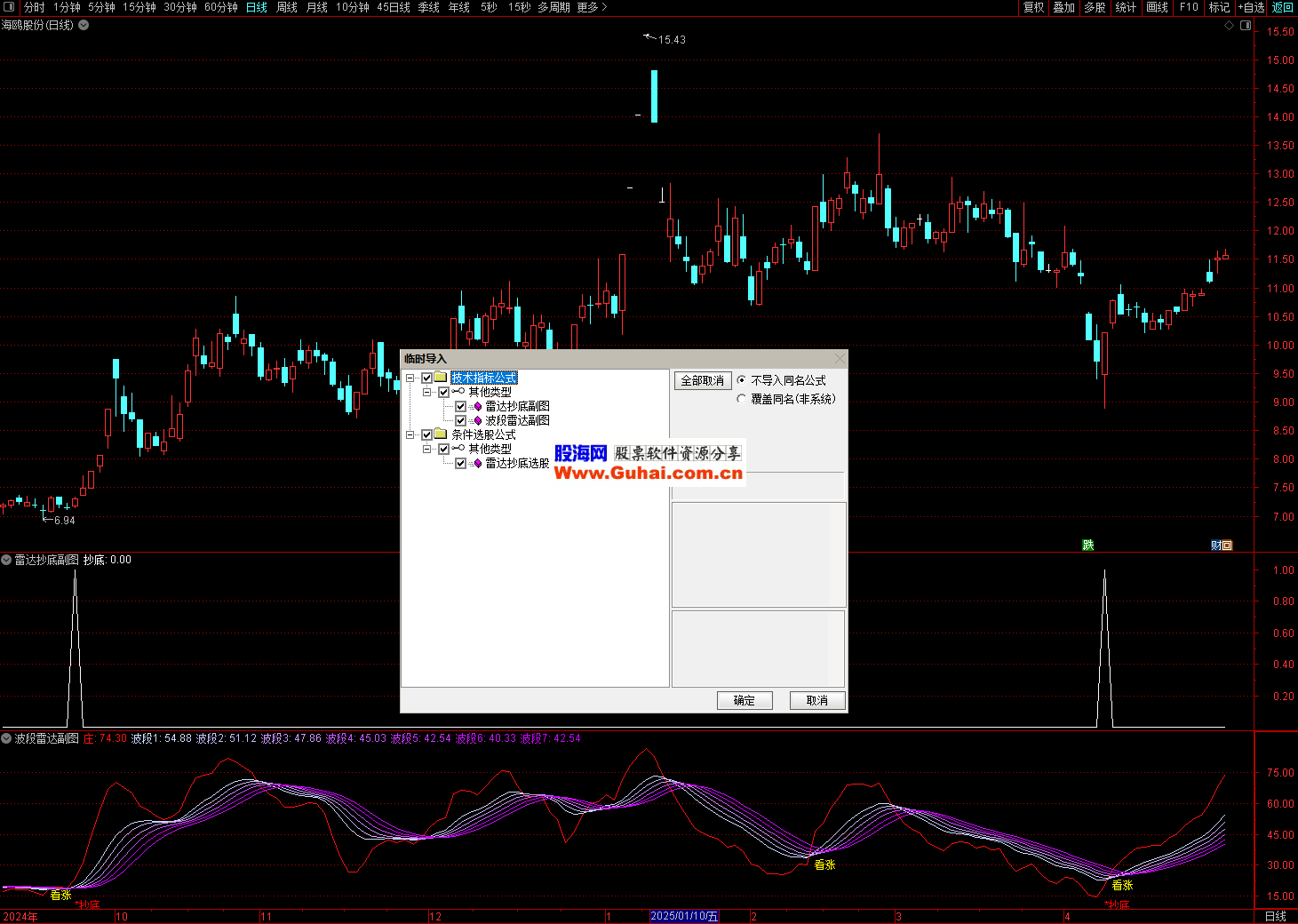
Task: Open the 画线 drawing tools
Action: 1158,7
